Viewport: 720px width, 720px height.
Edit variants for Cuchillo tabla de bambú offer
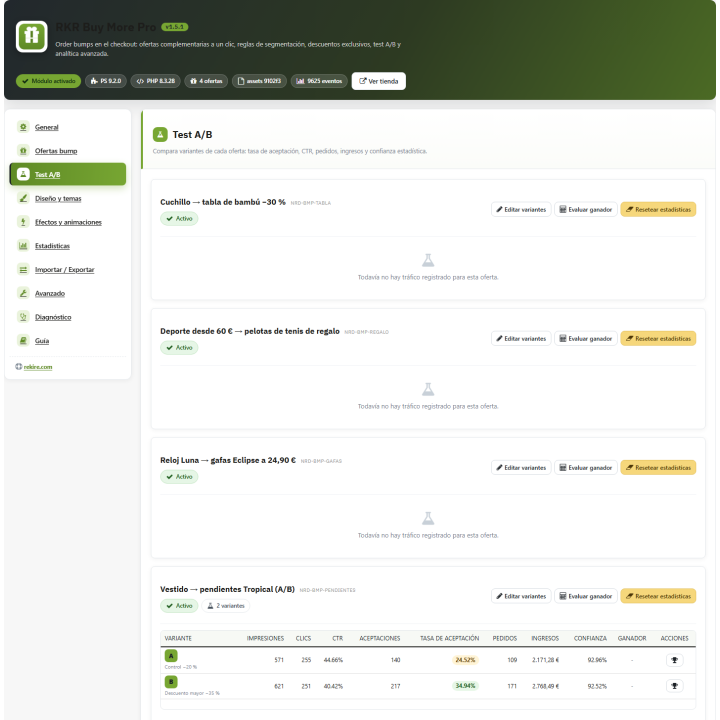point(521,209)
